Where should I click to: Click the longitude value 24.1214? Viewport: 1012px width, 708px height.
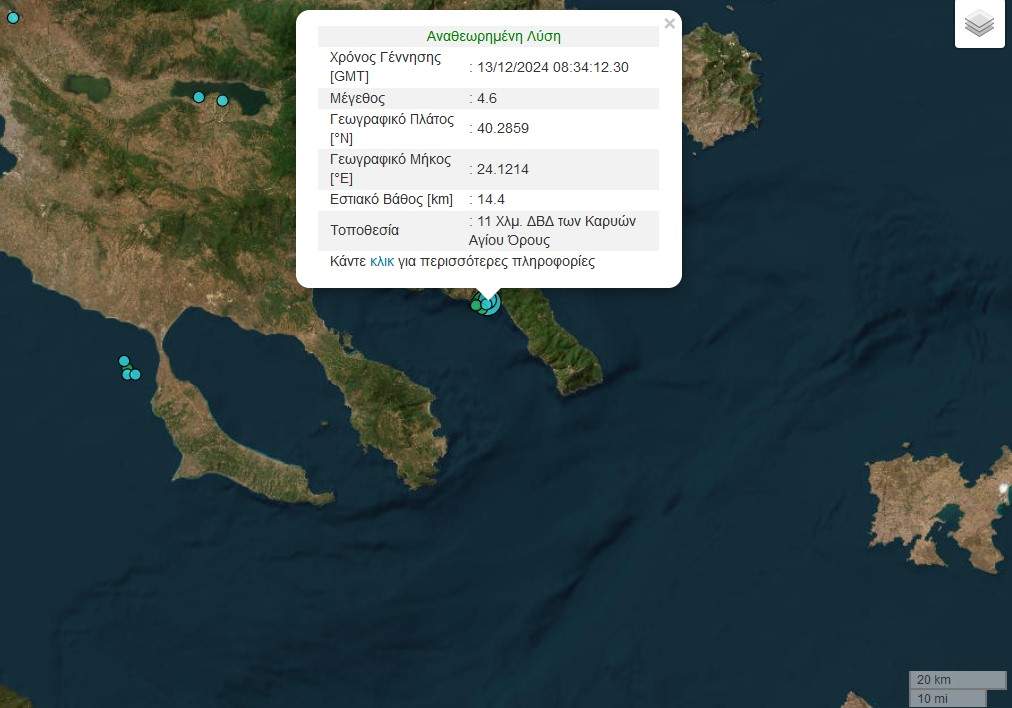pos(503,169)
